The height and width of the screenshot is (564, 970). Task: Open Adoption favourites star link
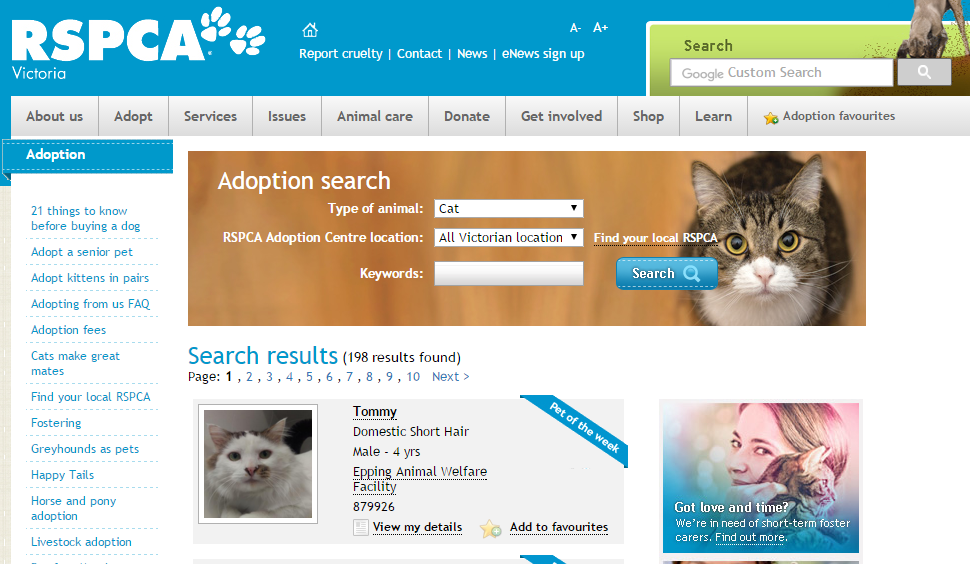830,116
